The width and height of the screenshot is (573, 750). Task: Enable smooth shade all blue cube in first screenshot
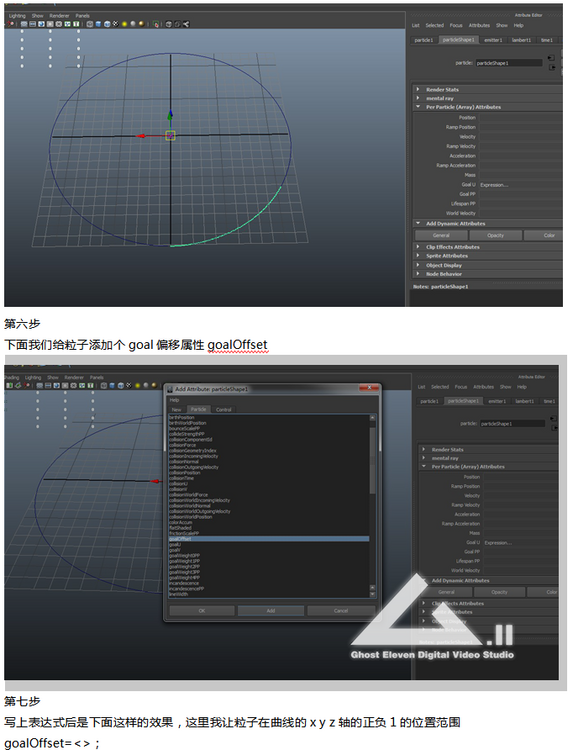[x=99, y=24]
